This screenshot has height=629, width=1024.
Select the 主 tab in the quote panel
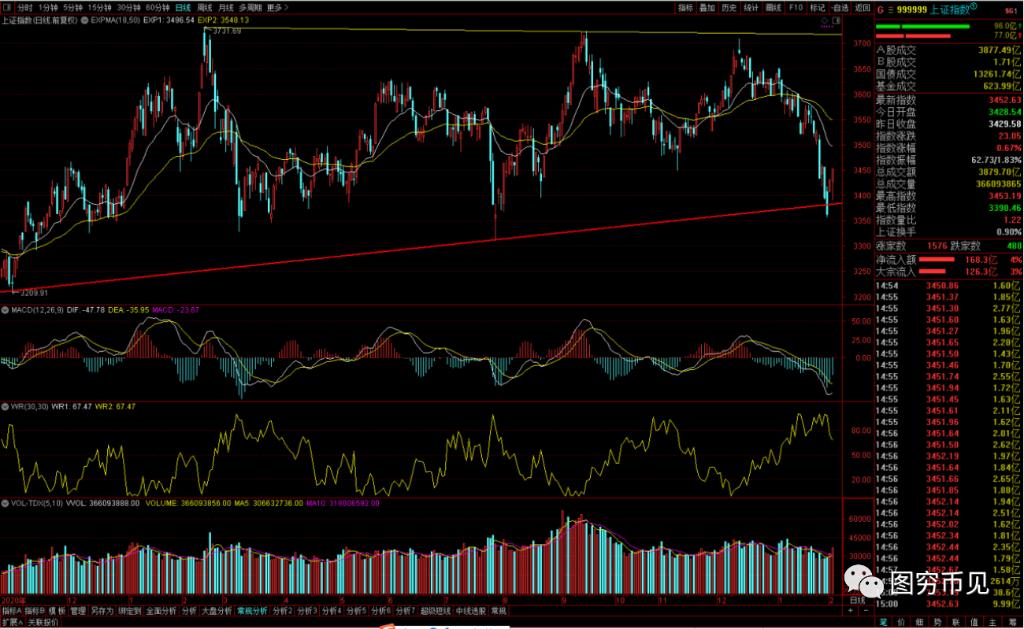993,622
